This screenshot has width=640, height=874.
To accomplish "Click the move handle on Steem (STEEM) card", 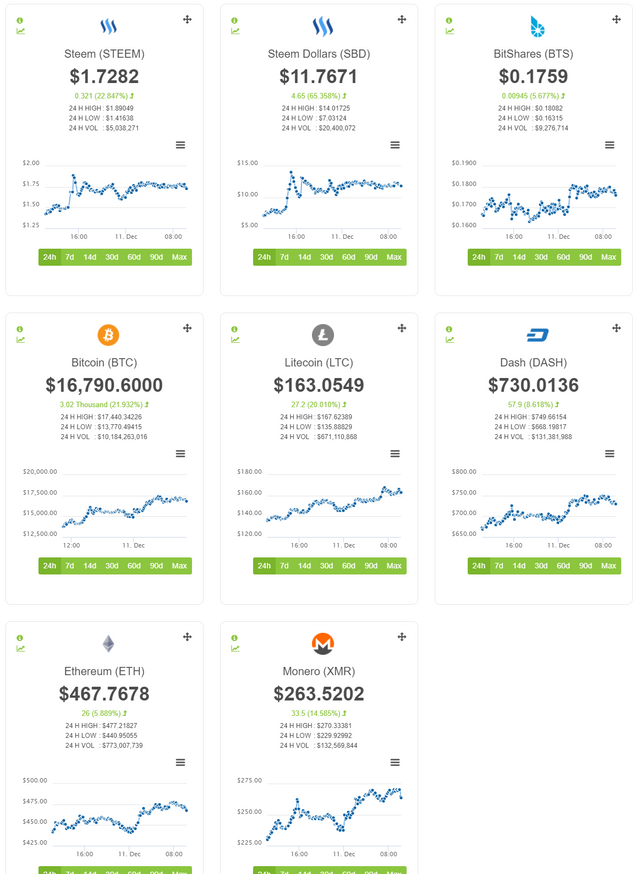I will [x=187, y=20].
